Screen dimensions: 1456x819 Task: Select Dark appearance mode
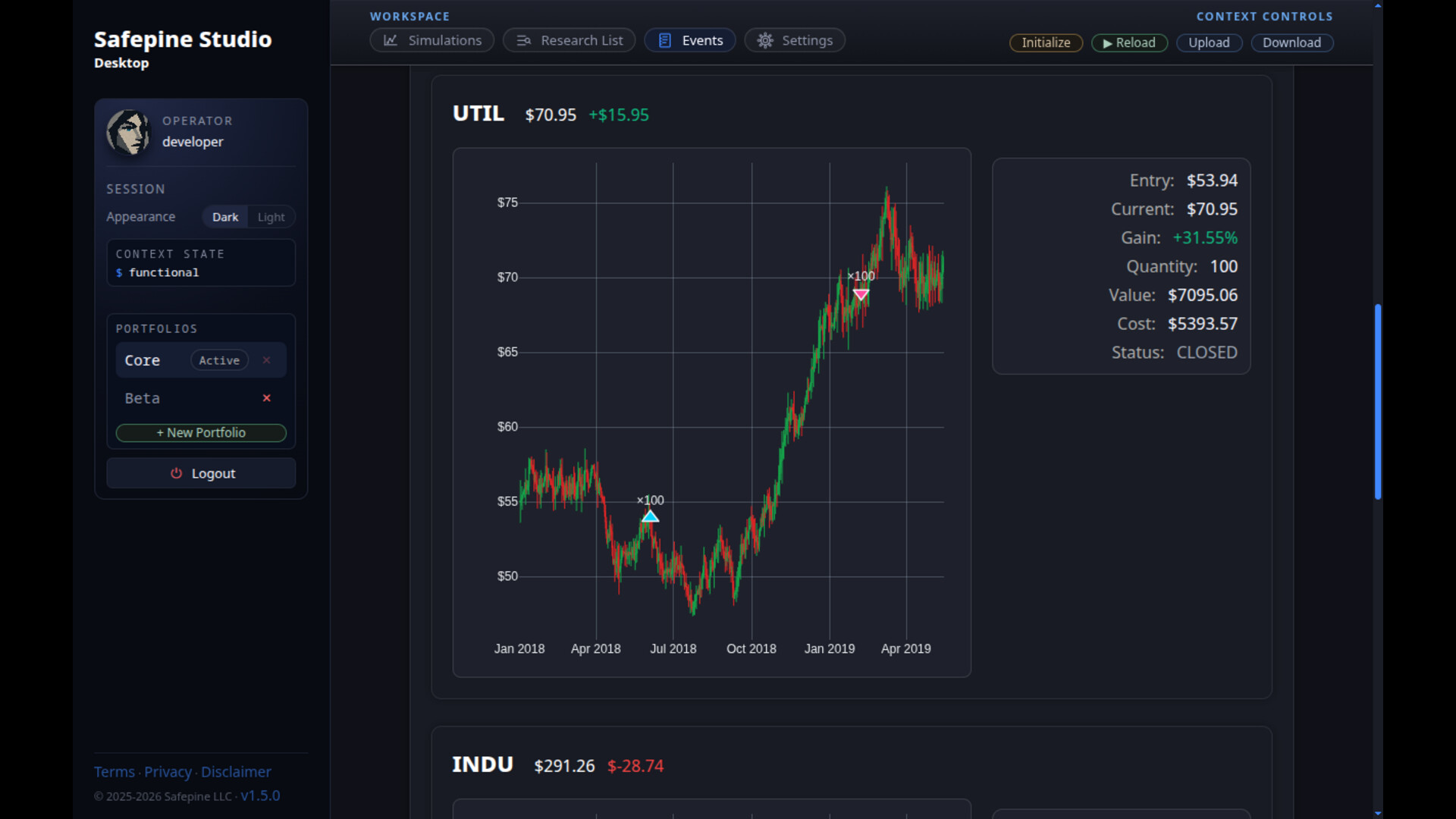coord(225,217)
